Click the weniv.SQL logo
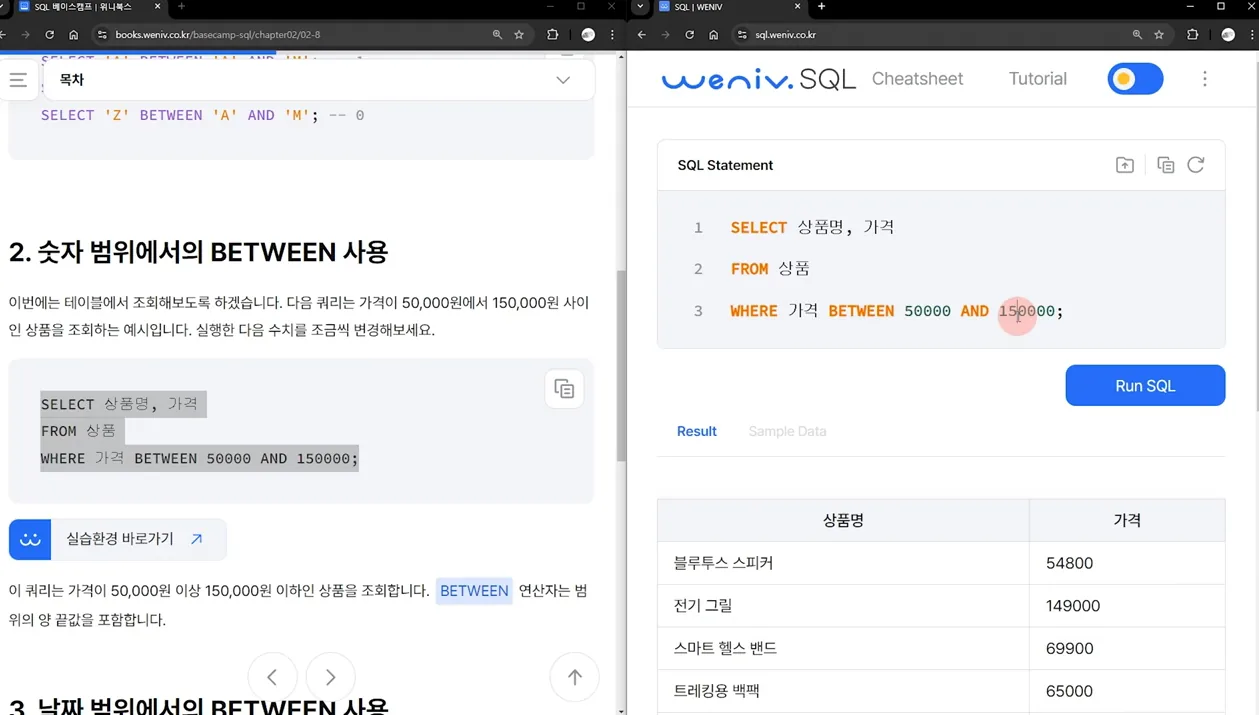The image size is (1259, 715). 758,79
